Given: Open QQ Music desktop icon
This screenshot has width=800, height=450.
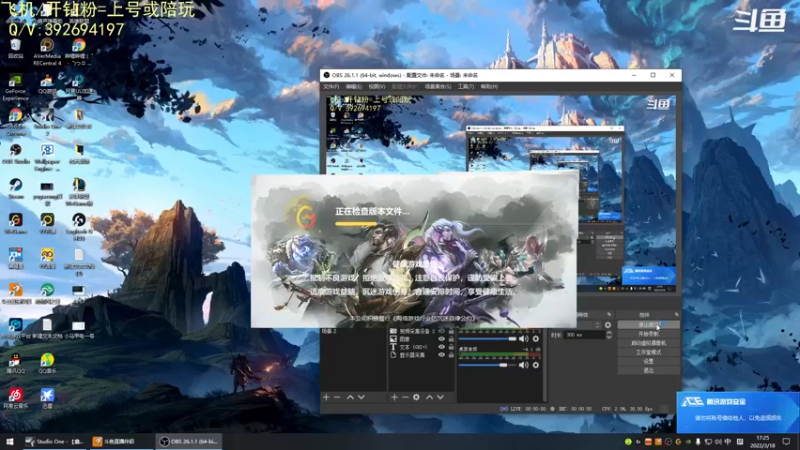Looking at the screenshot, I should 47,363.
